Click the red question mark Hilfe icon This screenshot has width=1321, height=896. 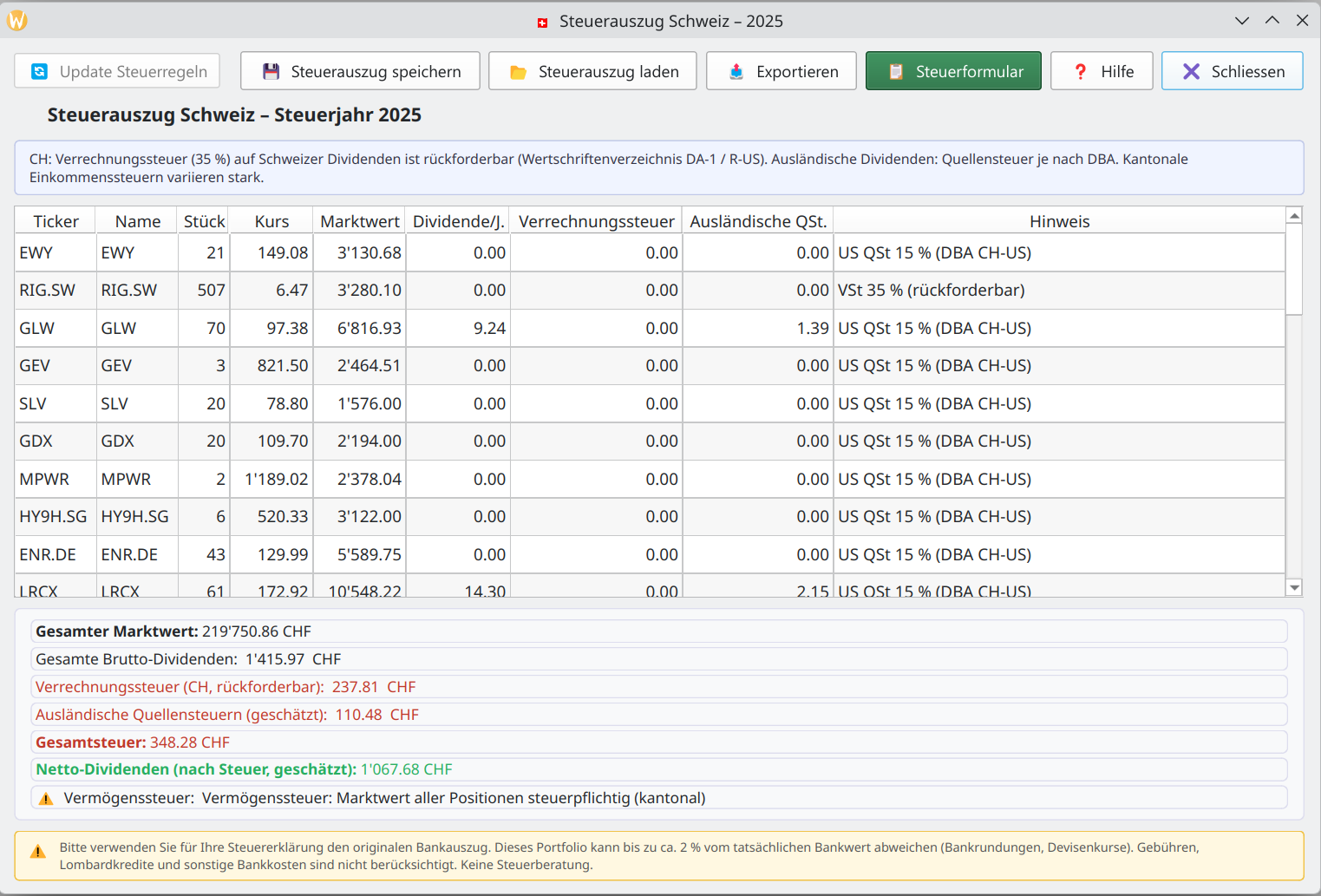[1081, 71]
